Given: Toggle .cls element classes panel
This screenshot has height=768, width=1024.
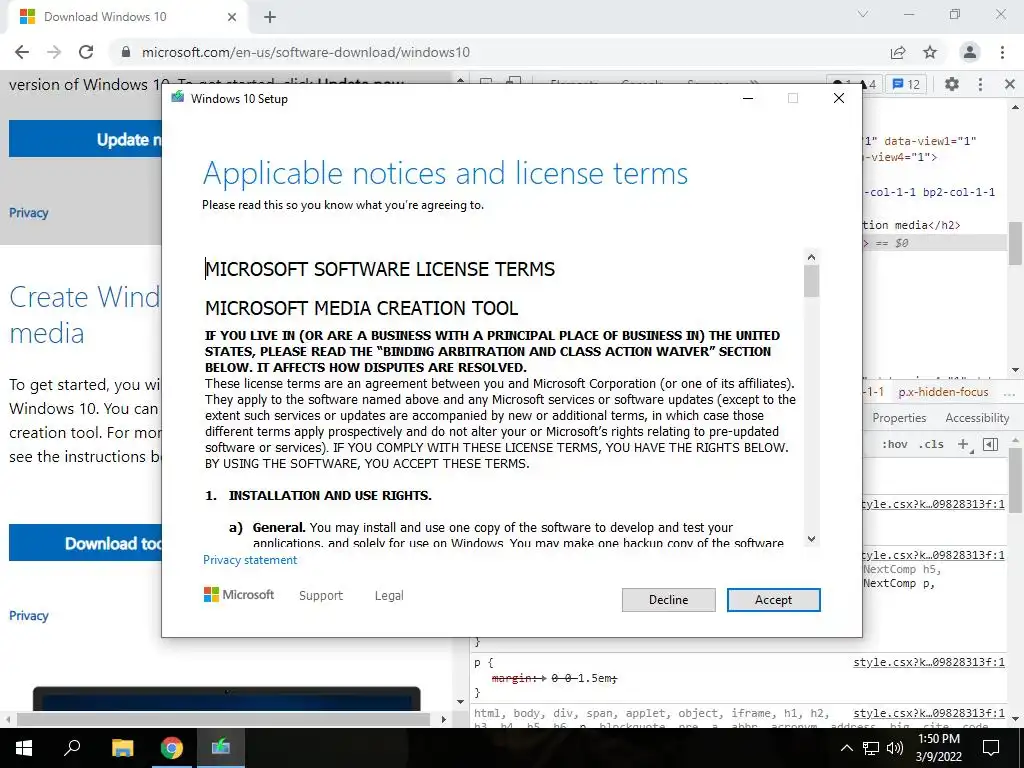Looking at the screenshot, I should 931,444.
